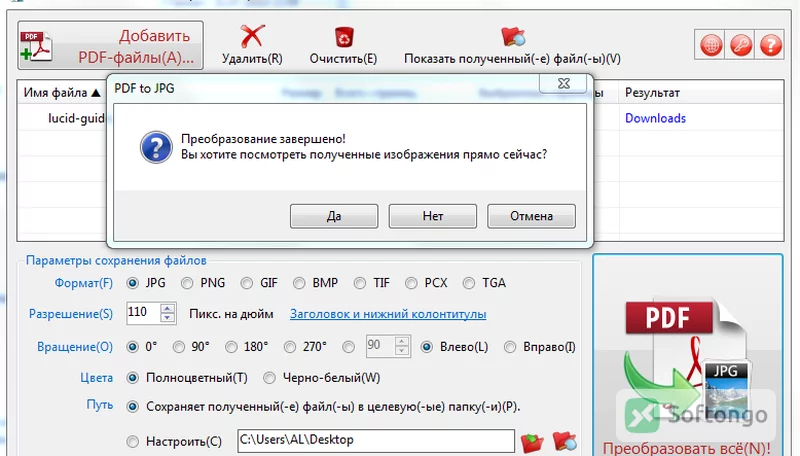
Task: Close the PDF to JPG dialog
Action: tap(563, 84)
